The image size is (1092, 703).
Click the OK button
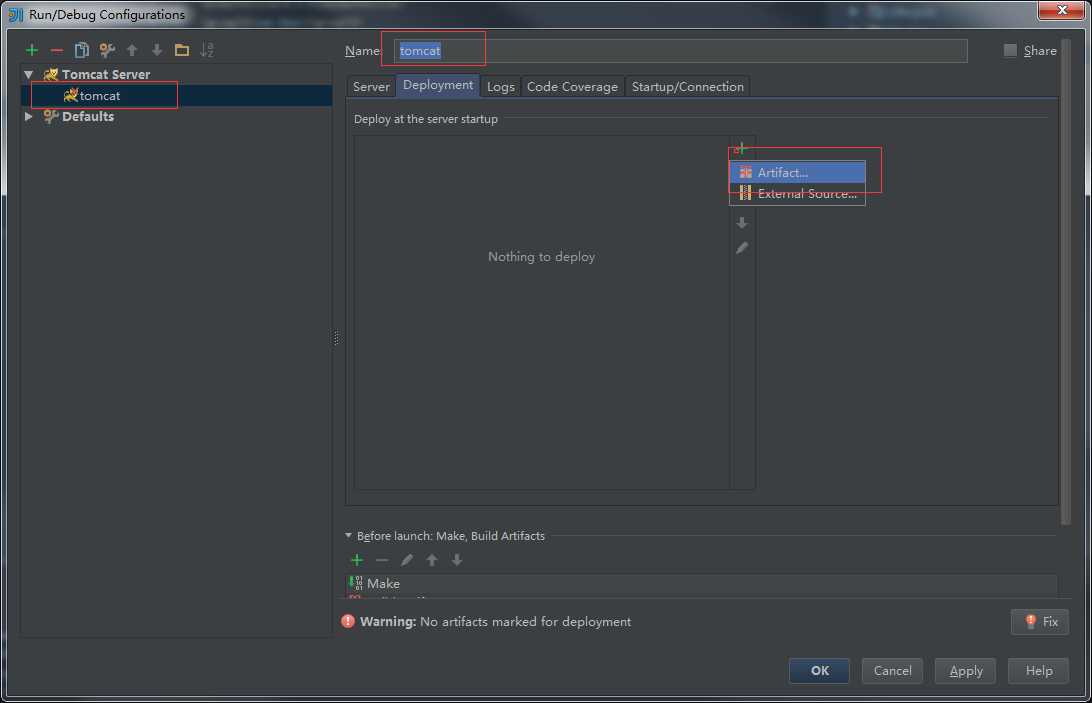(819, 670)
